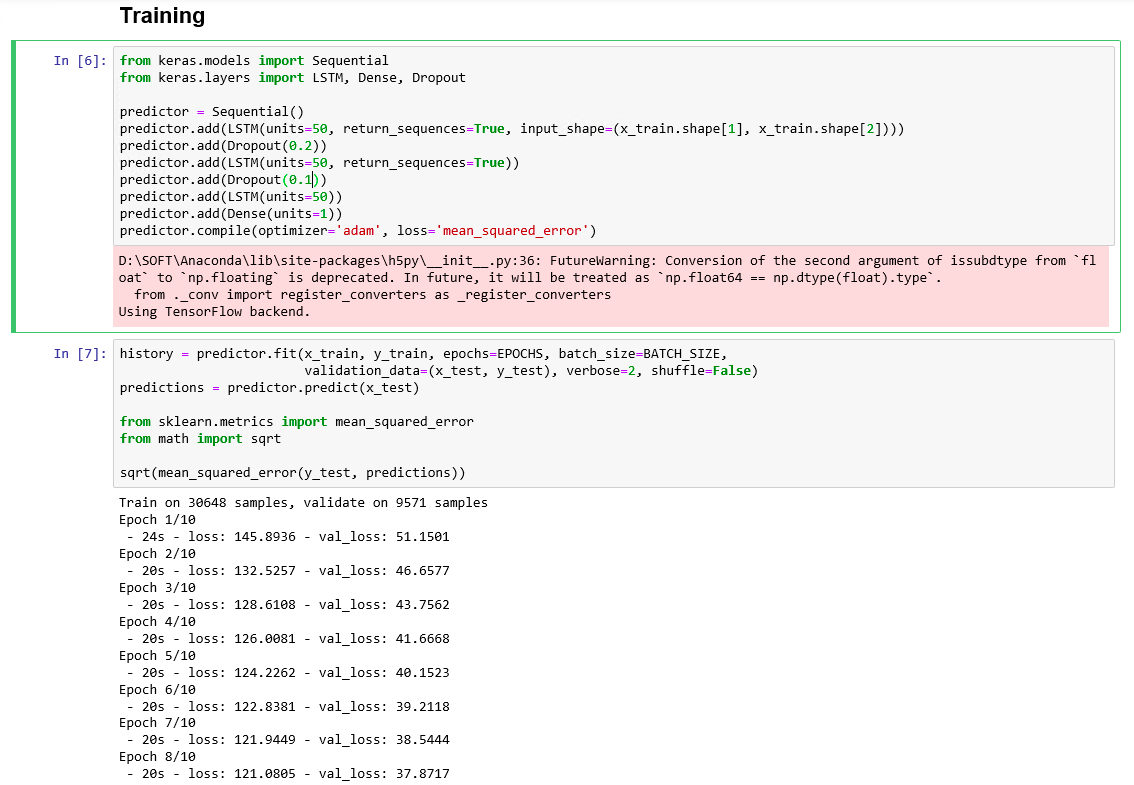
Task: Click 'from keras.layers import LSTM, Dense, Dropout' line
Action: pos(293,77)
